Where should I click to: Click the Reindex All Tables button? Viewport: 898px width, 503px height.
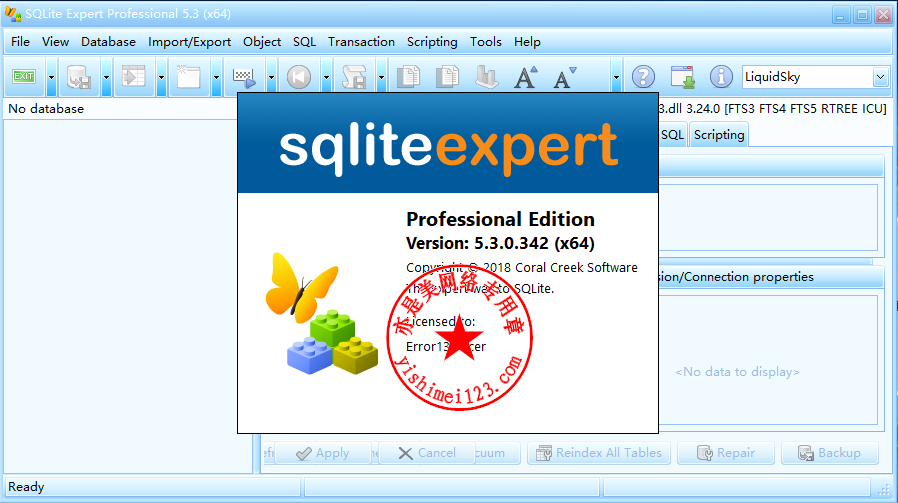point(598,453)
